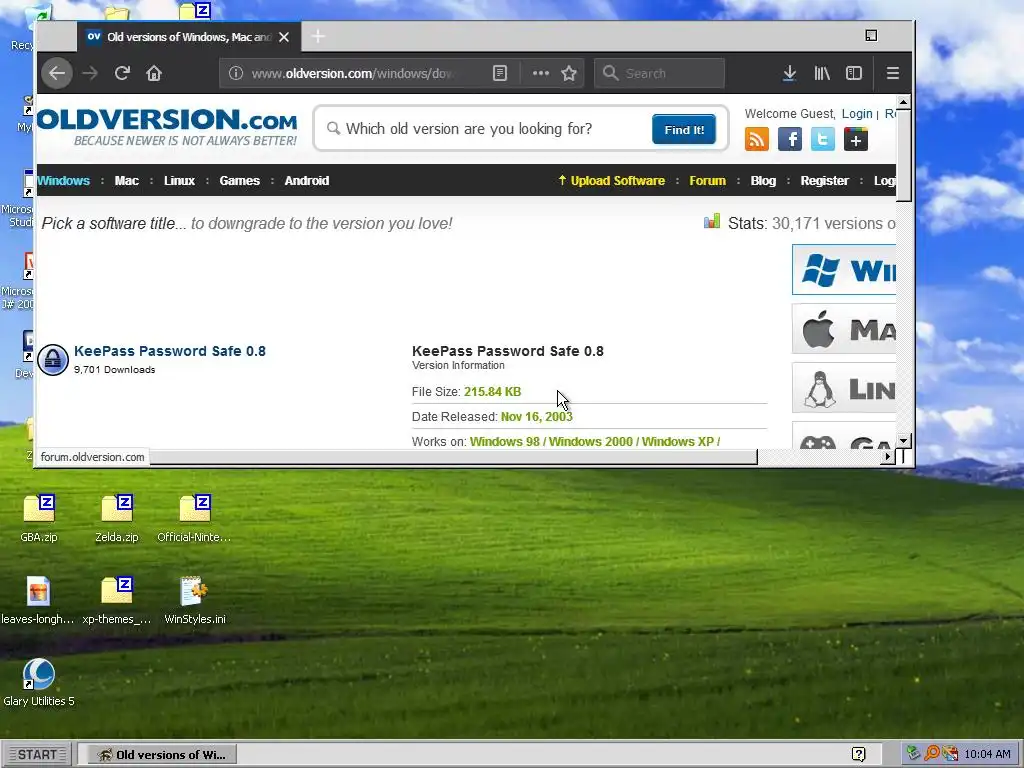Select Glary Utilities 5 shortcut
The image size is (1024, 768).
pyautogui.click(x=39, y=682)
